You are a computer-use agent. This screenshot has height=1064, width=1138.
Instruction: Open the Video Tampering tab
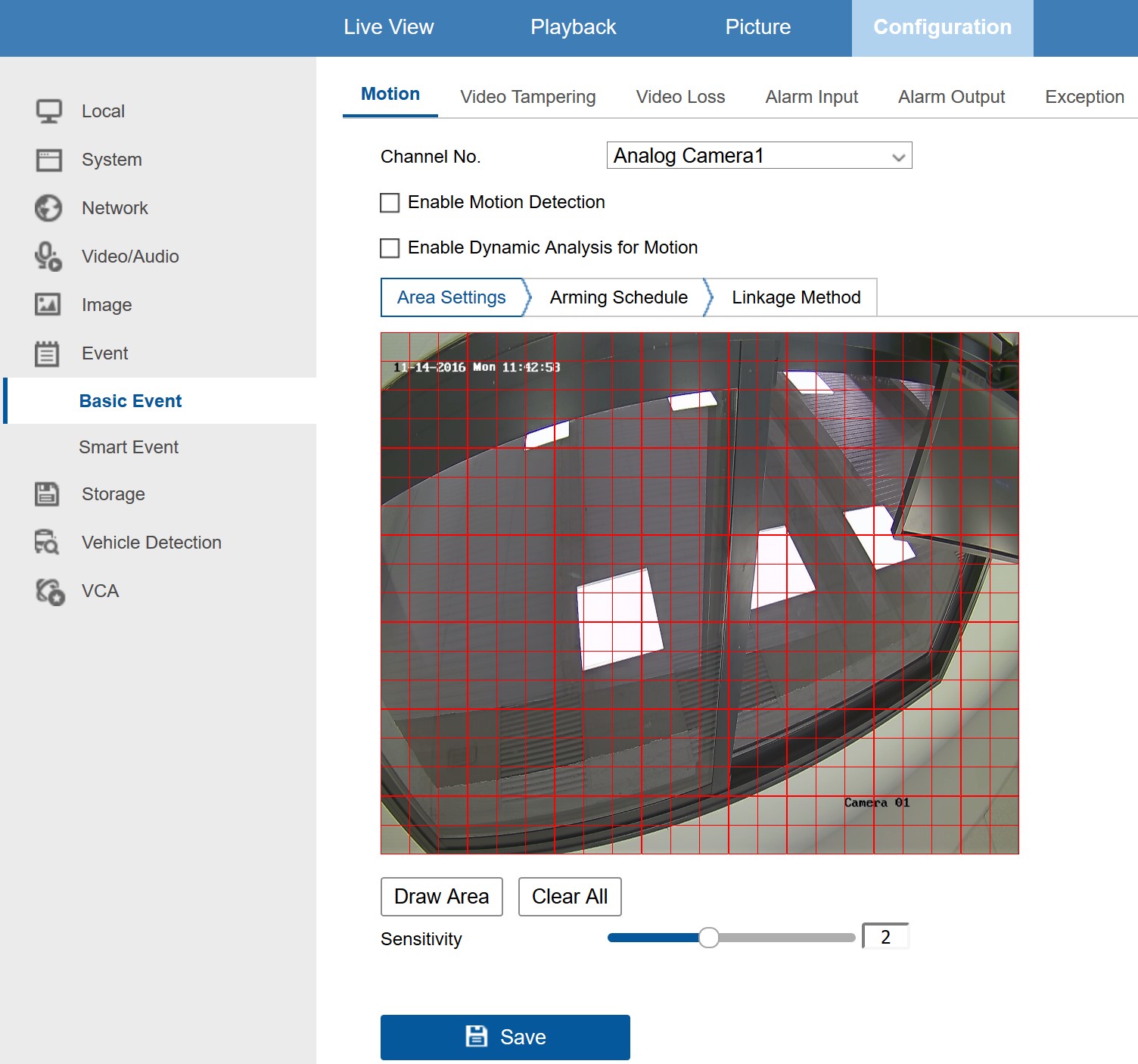point(528,97)
